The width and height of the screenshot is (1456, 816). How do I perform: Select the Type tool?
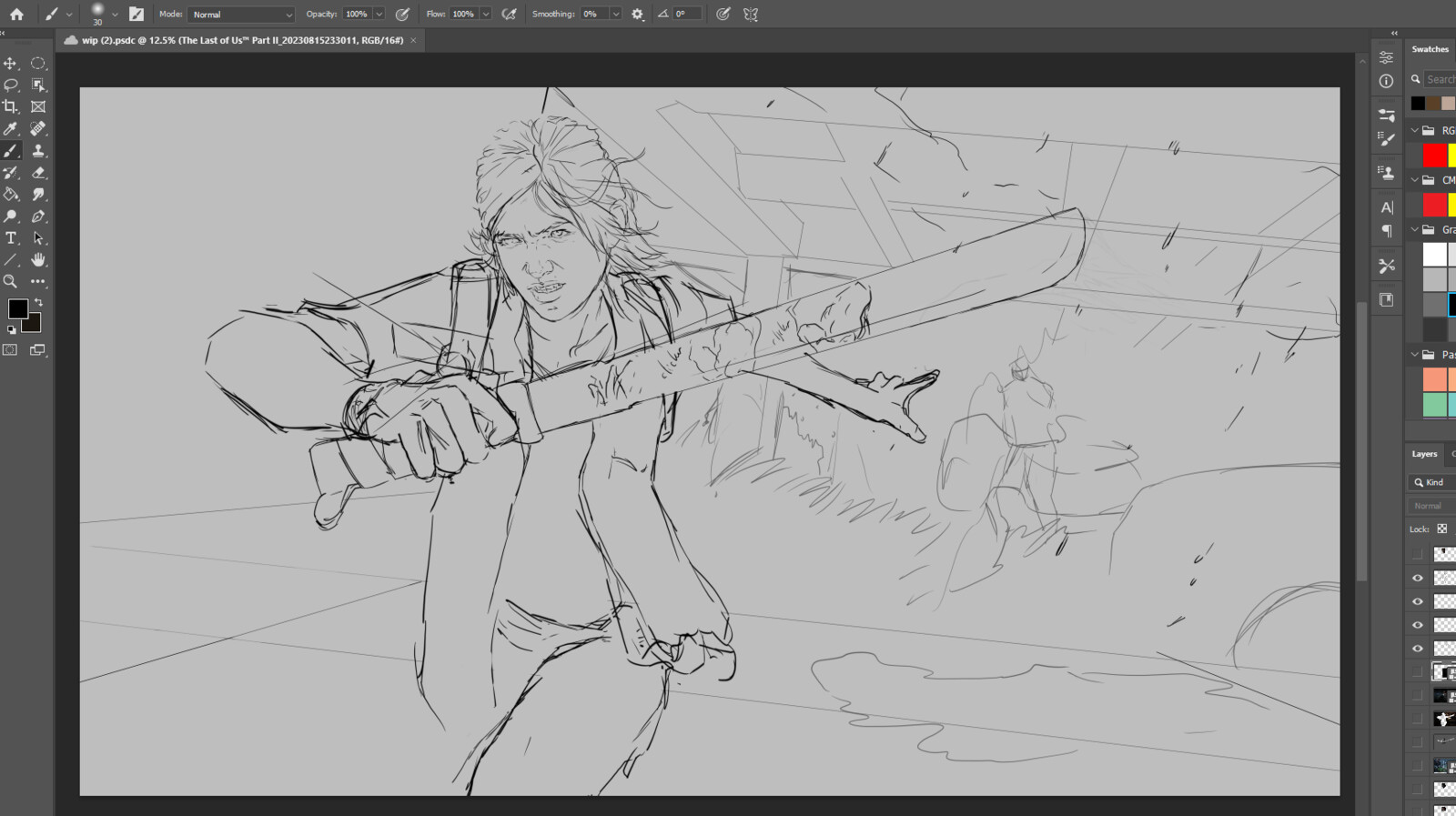[x=11, y=238]
